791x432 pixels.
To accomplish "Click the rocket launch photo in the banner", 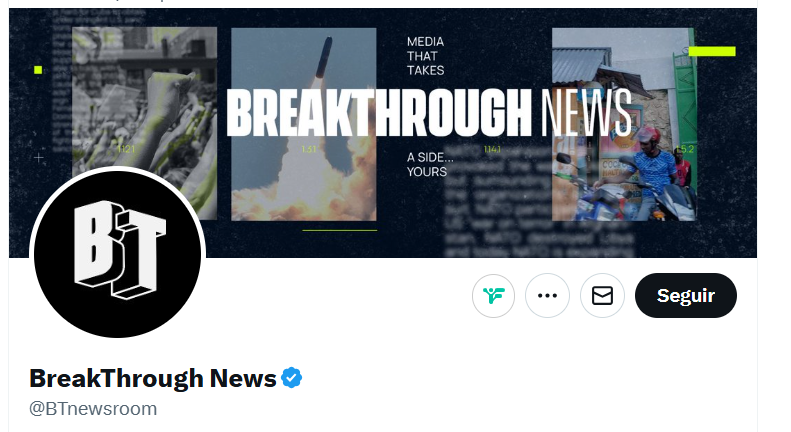I will pos(304,124).
